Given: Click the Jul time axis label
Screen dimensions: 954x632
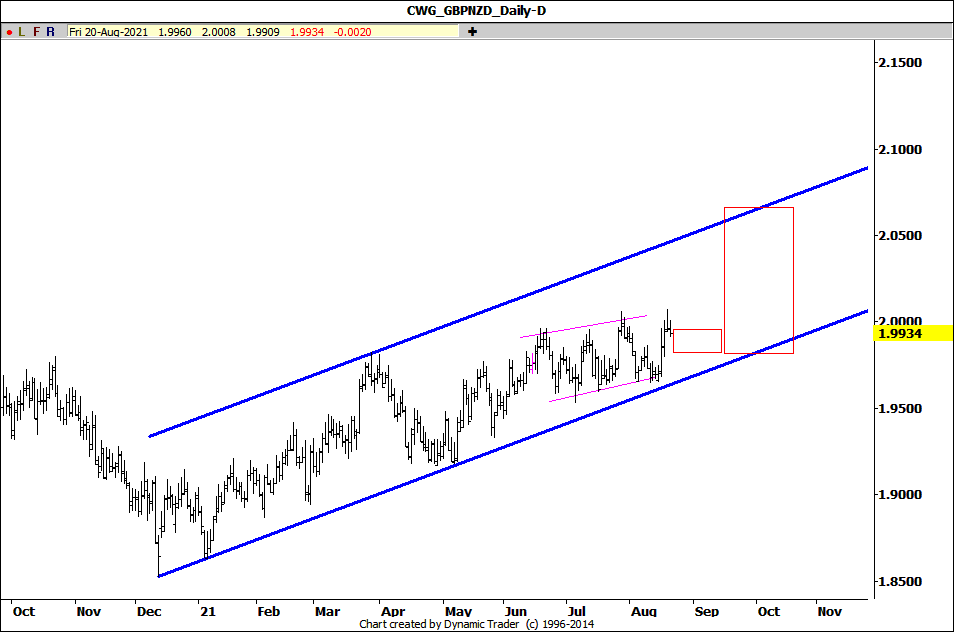Looking at the screenshot, I should pyautogui.click(x=576, y=611).
